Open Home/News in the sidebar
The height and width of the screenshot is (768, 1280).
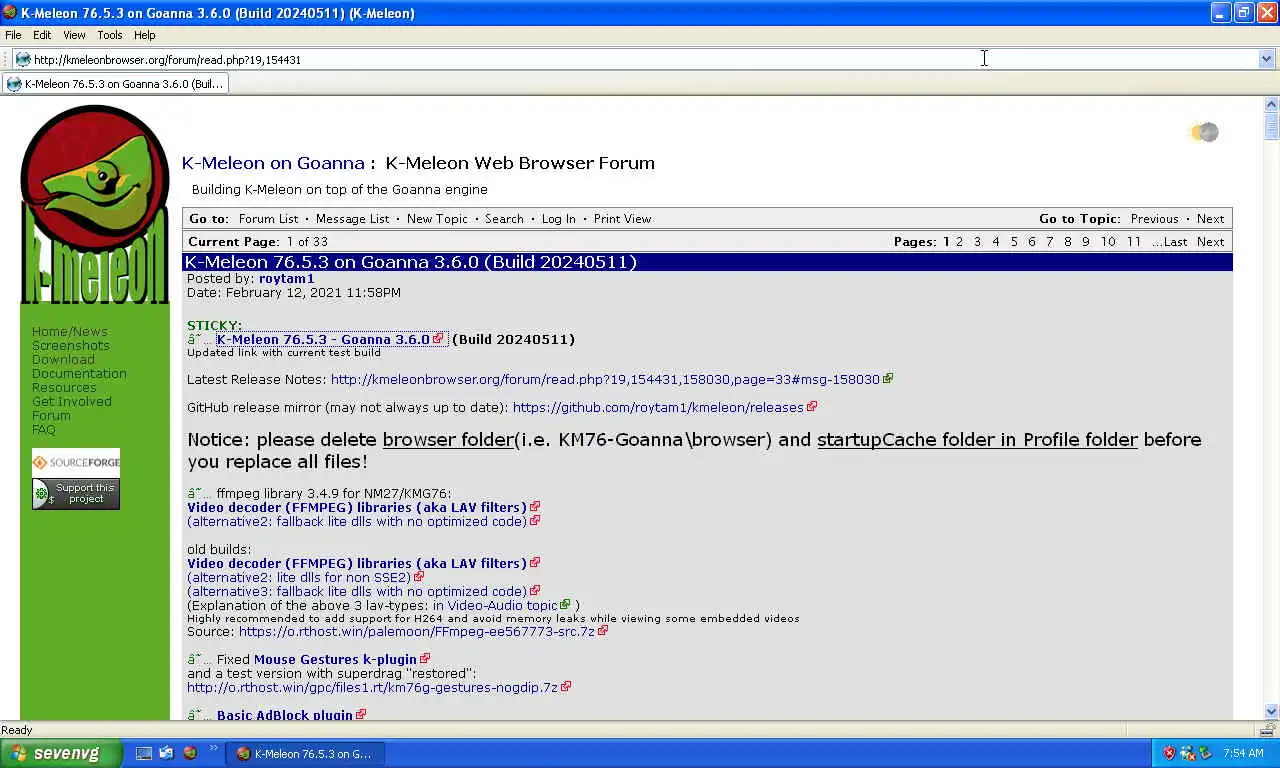click(69, 332)
